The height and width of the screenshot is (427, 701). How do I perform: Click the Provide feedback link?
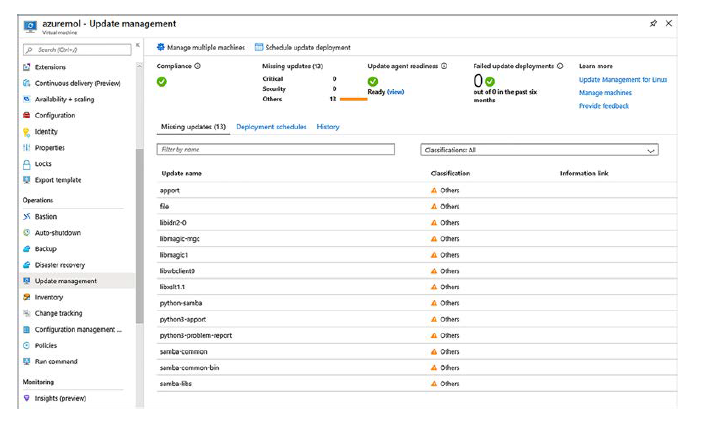(x=604, y=105)
